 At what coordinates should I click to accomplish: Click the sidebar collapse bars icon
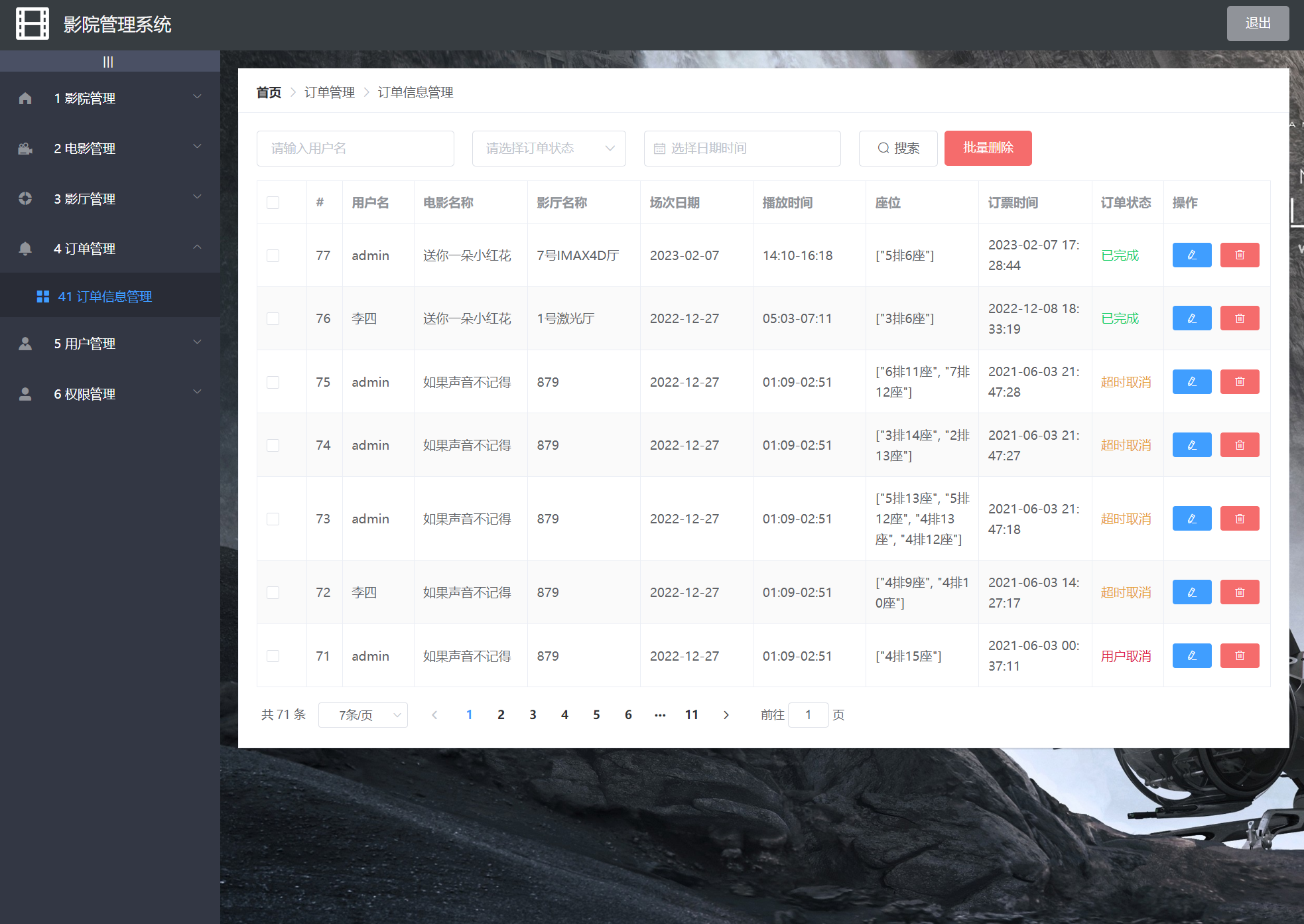click(108, 62)
